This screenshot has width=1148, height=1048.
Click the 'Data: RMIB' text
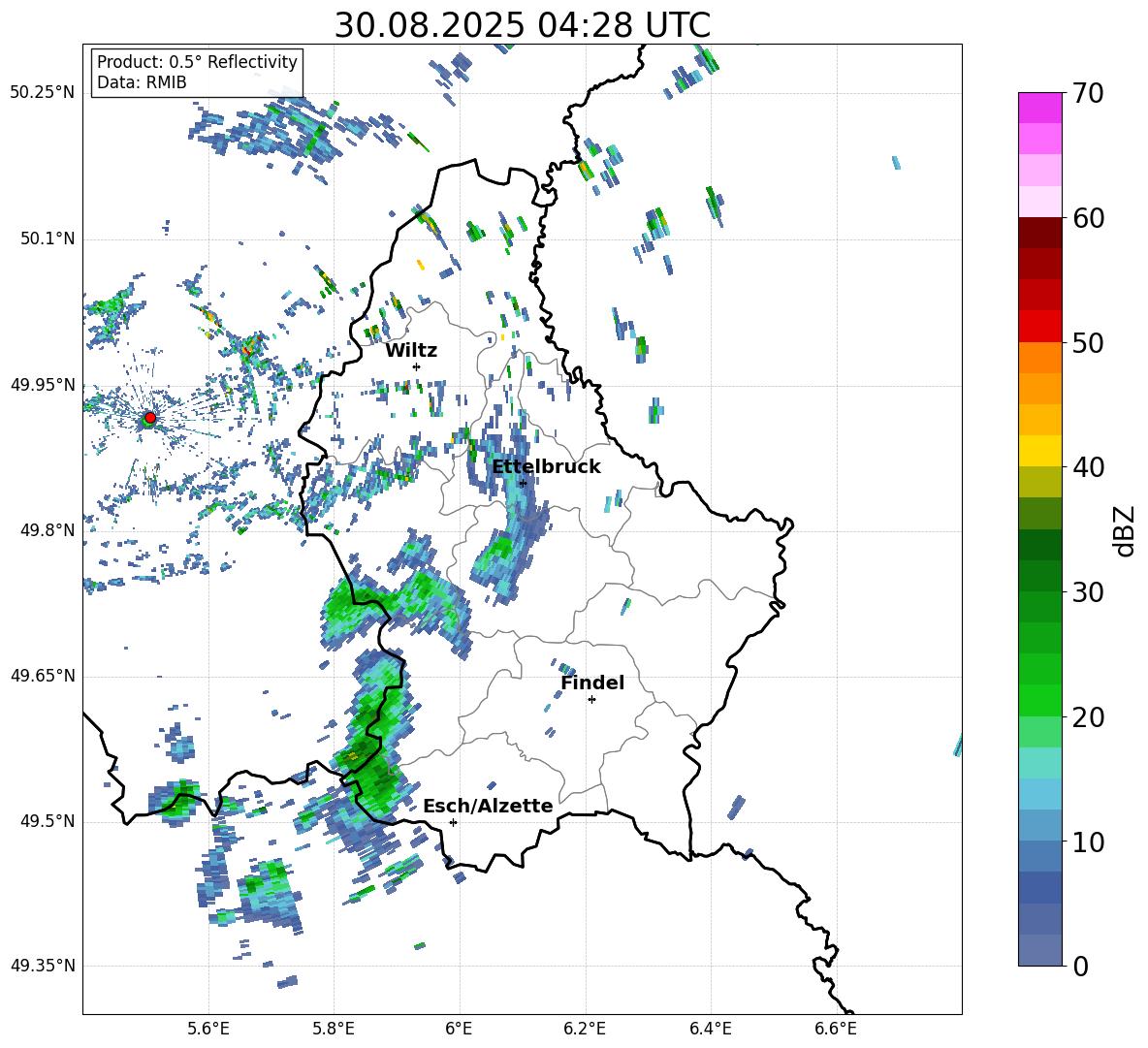(142, 82)
